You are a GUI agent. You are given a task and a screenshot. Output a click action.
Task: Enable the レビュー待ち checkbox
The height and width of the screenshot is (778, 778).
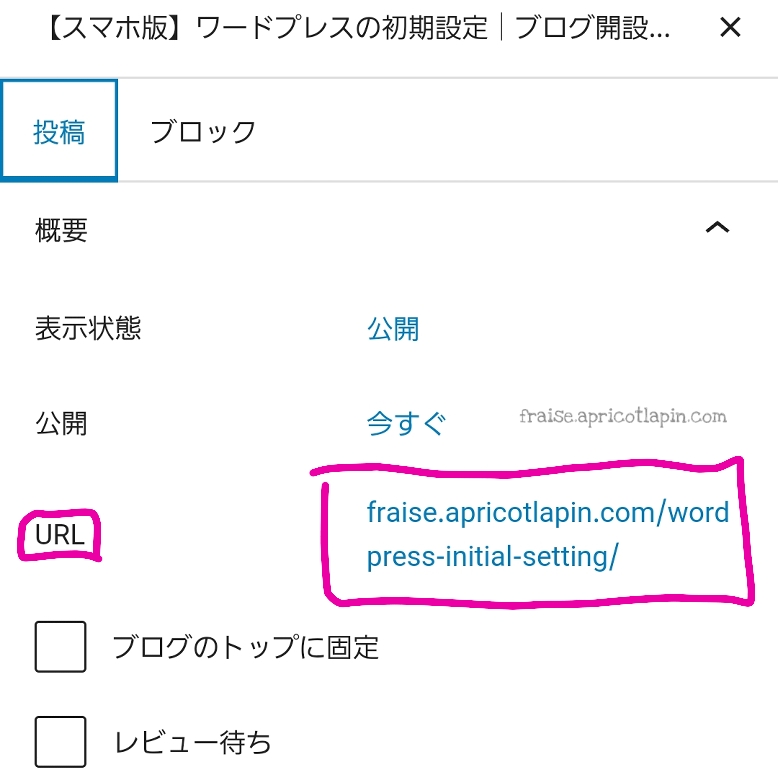click(61, 742)
